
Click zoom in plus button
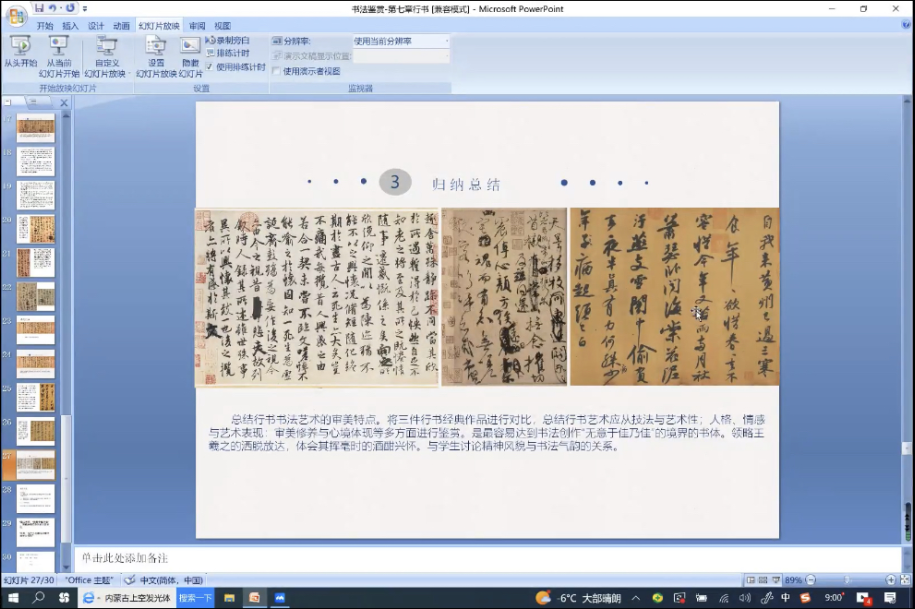890,580
